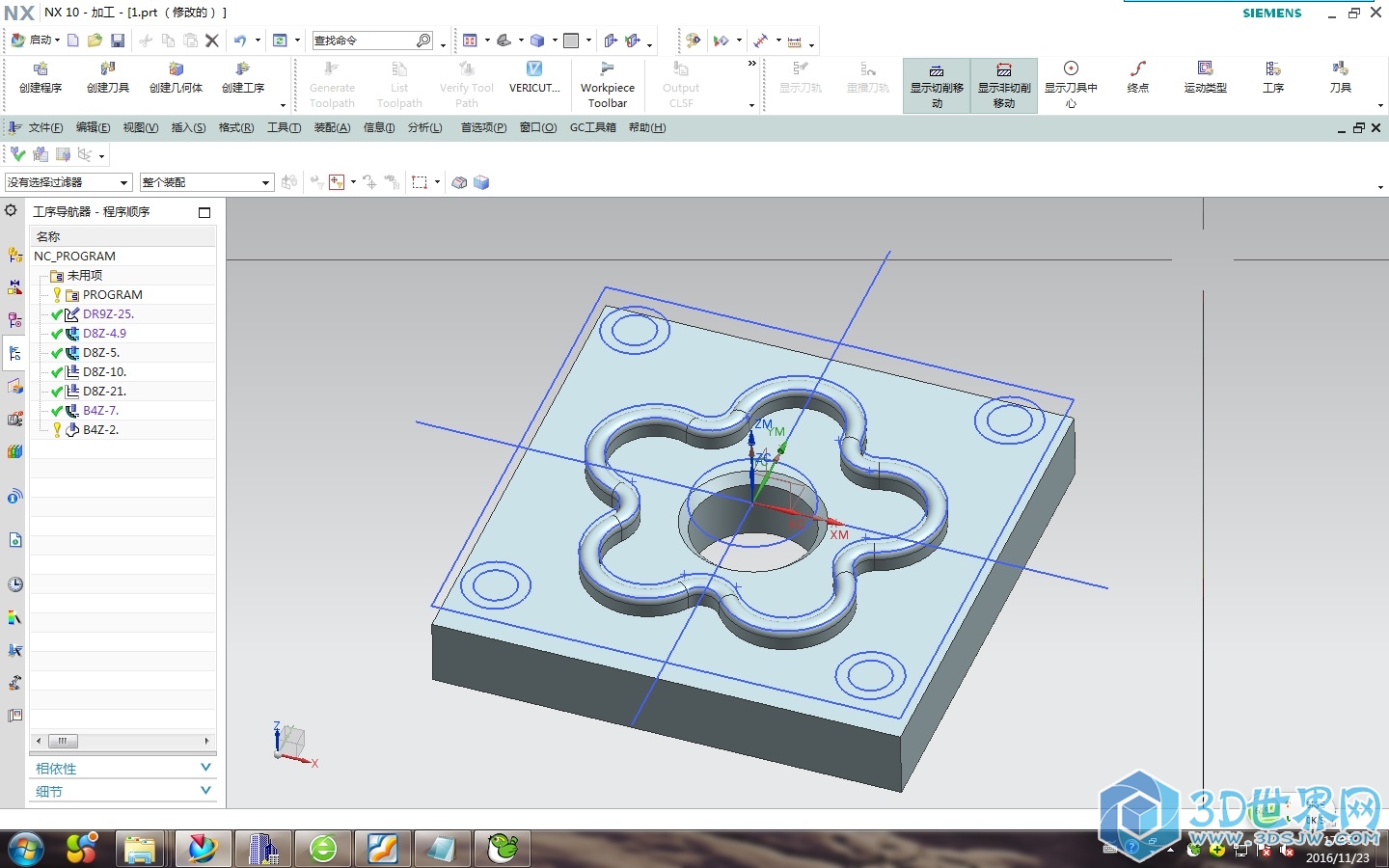Click the New file icon
Image resolution: width=1389 pixels, height=868 pixels.
click(72, 41)
